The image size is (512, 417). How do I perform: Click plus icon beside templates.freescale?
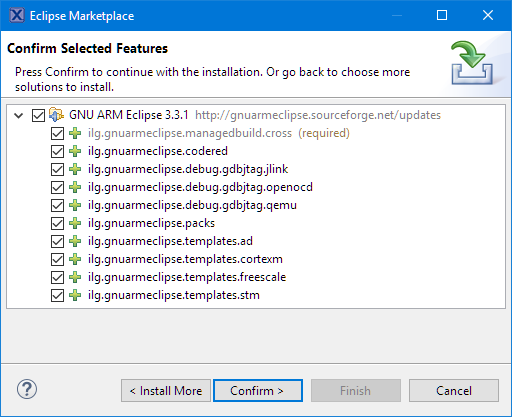(75, 277)
